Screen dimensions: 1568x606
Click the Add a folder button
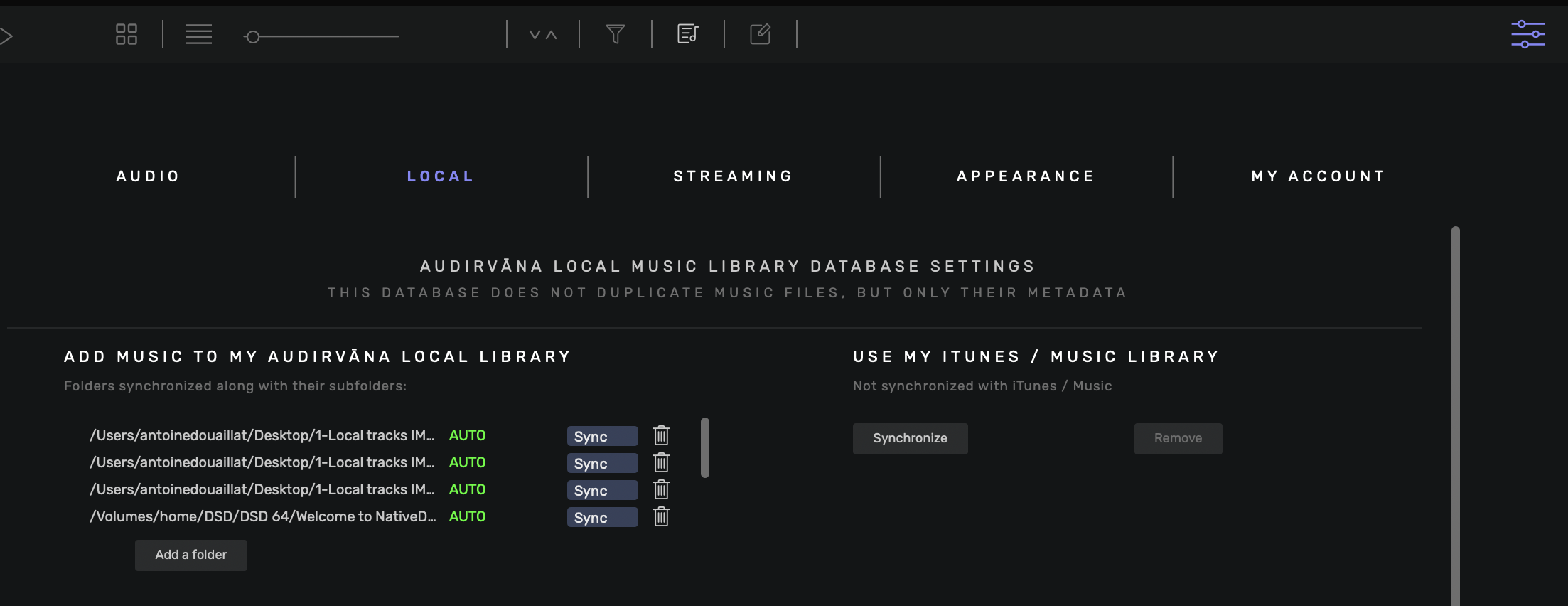point(191,555)
